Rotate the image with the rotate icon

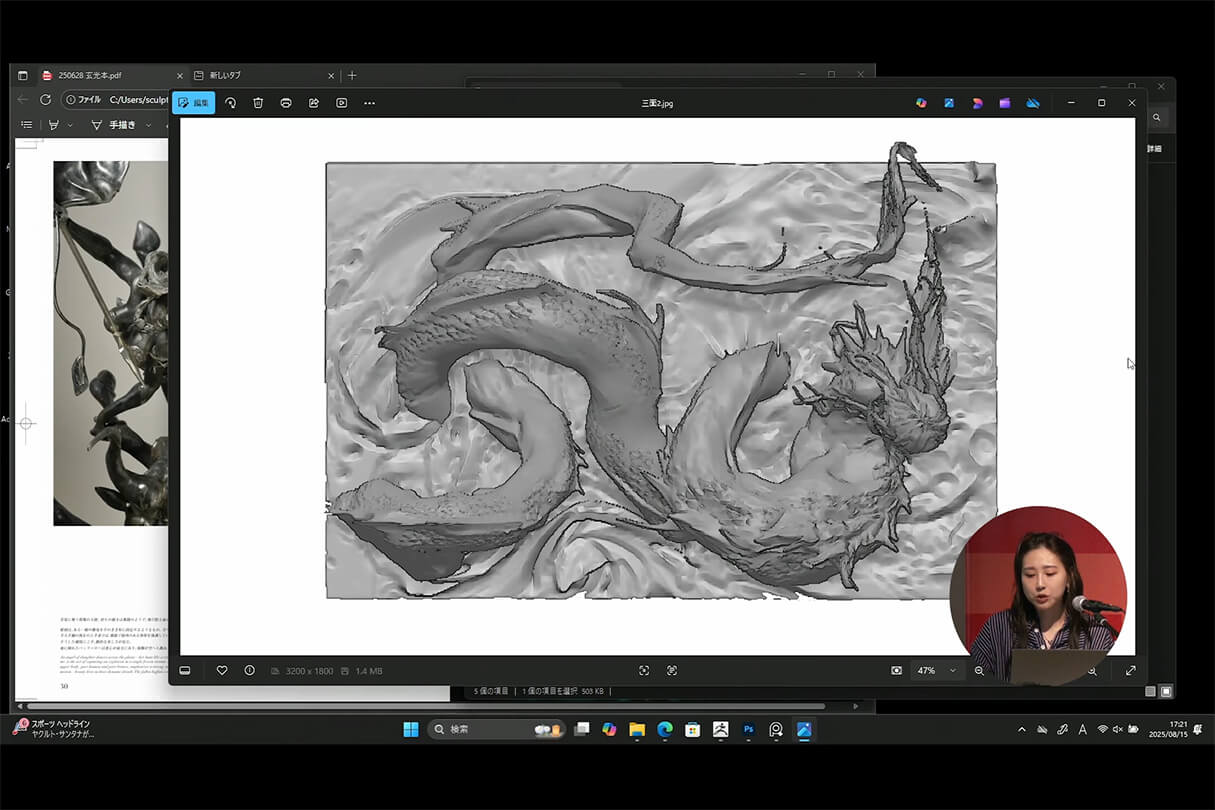(230, 103)
